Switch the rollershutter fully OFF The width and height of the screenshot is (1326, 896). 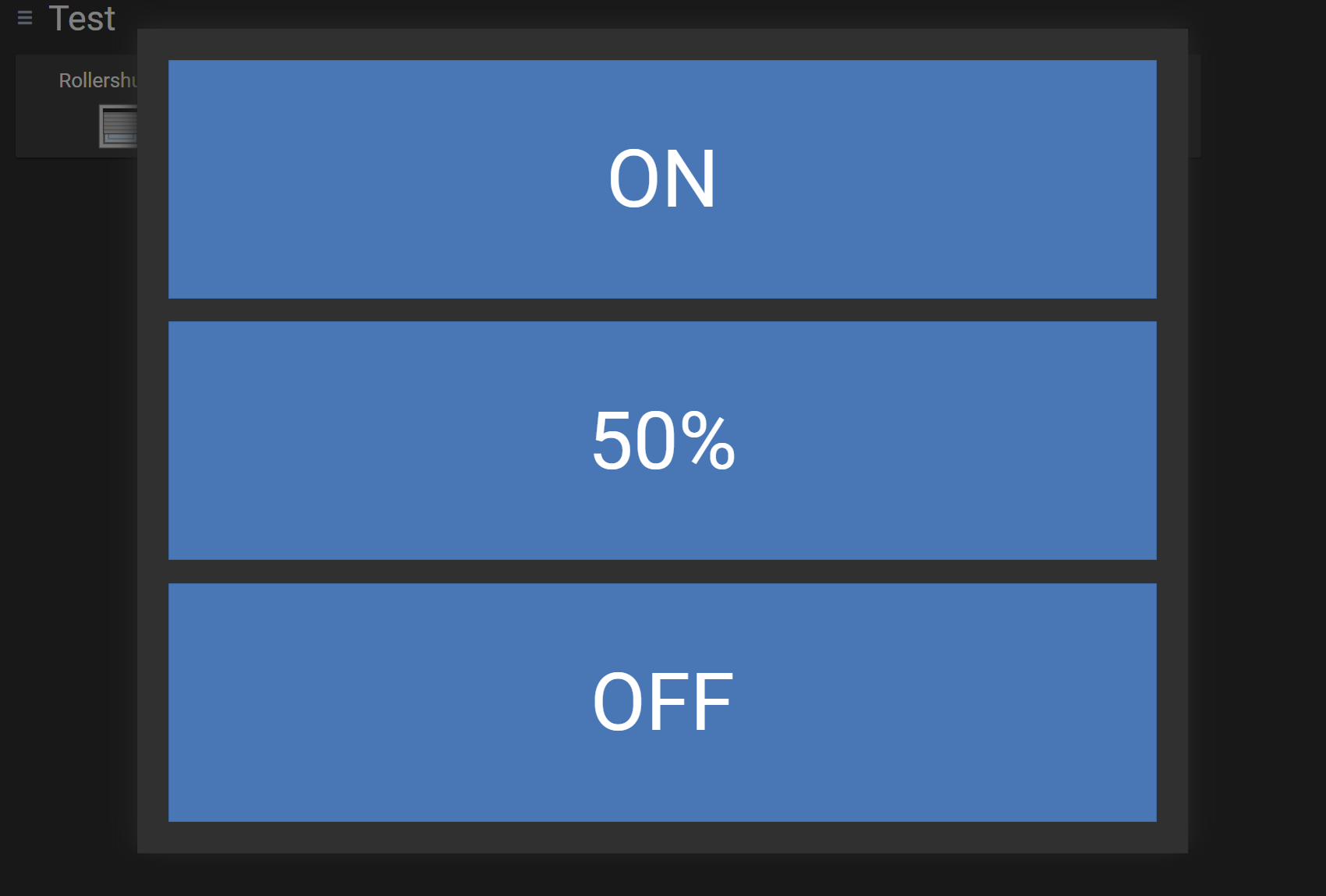(662, 703)
